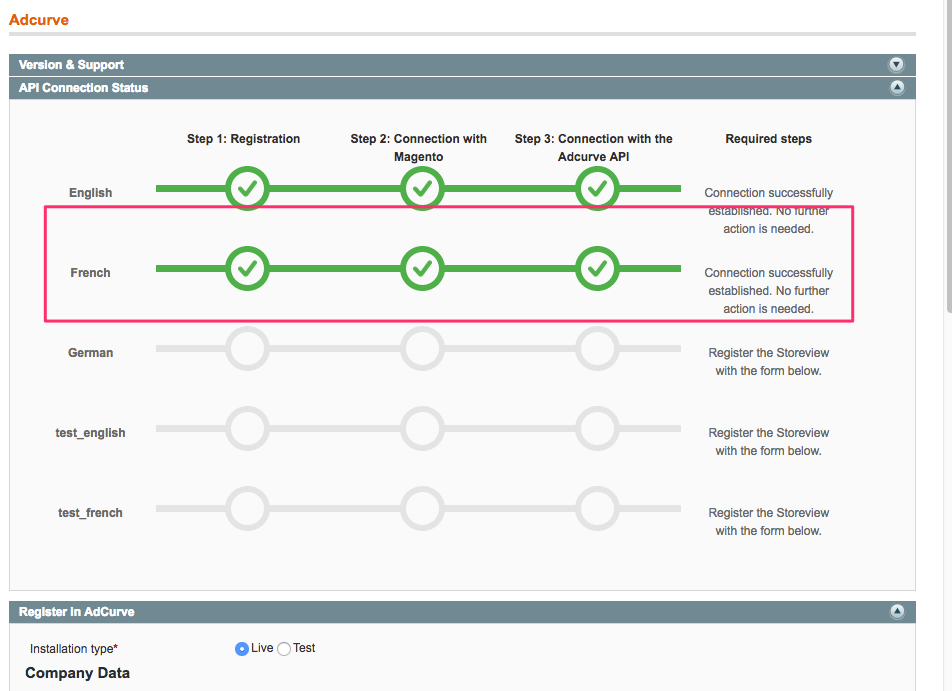Click German Step 2 empty status circle
Screen dimensions: 952x691
422,349
